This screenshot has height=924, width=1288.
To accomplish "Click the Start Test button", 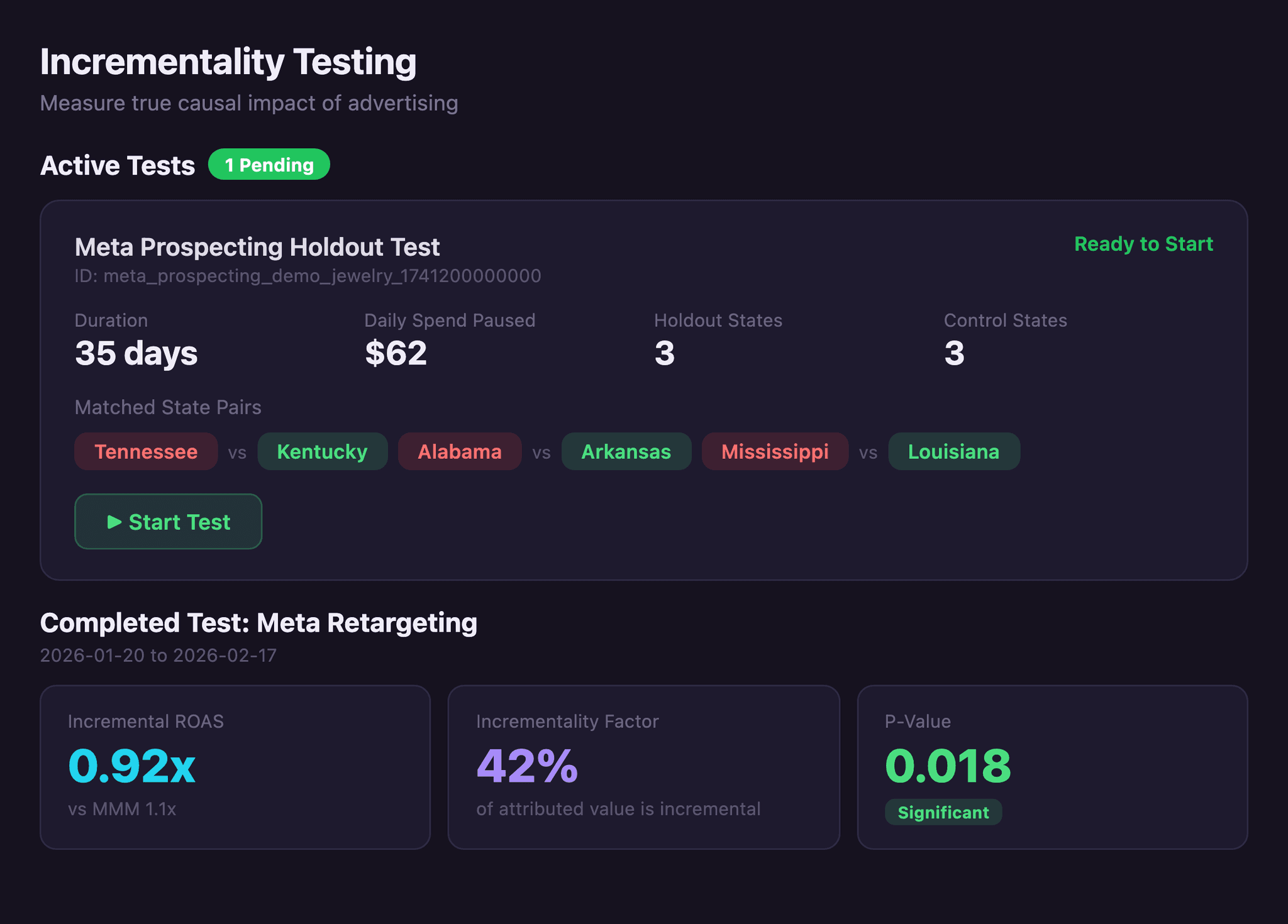I will tap(168, 521).
